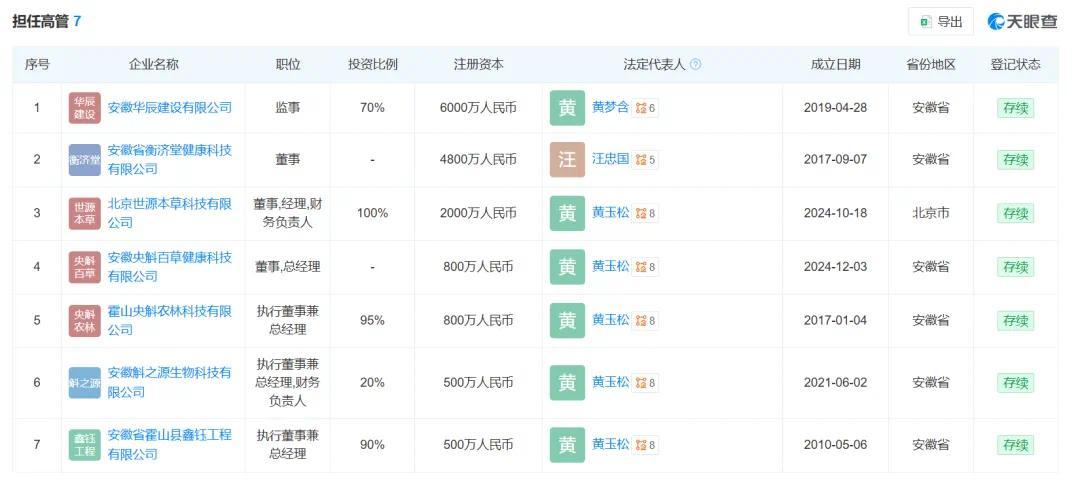Open 安徽华辰建设有限公司 company link

click(x=169, y=107)
